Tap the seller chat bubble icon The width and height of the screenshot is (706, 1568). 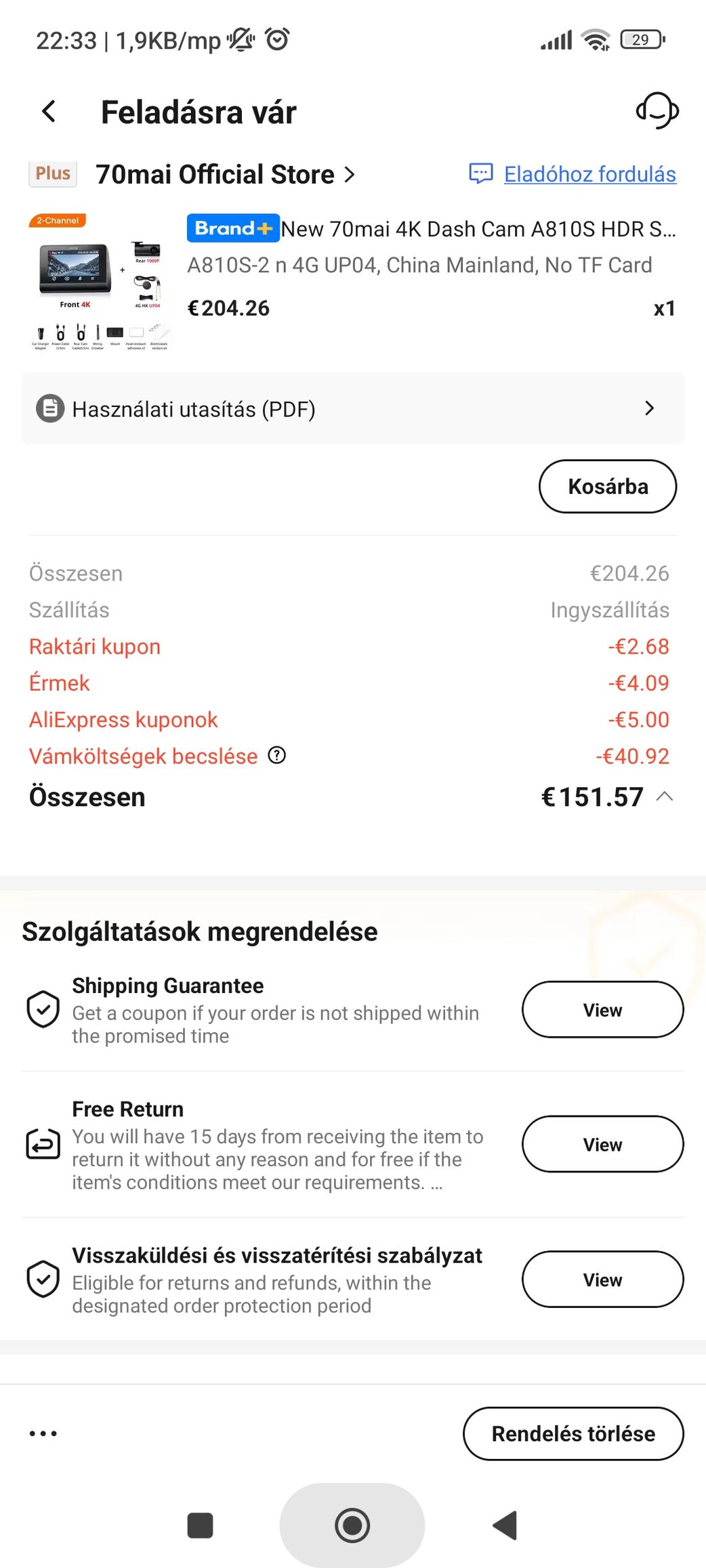480,173
